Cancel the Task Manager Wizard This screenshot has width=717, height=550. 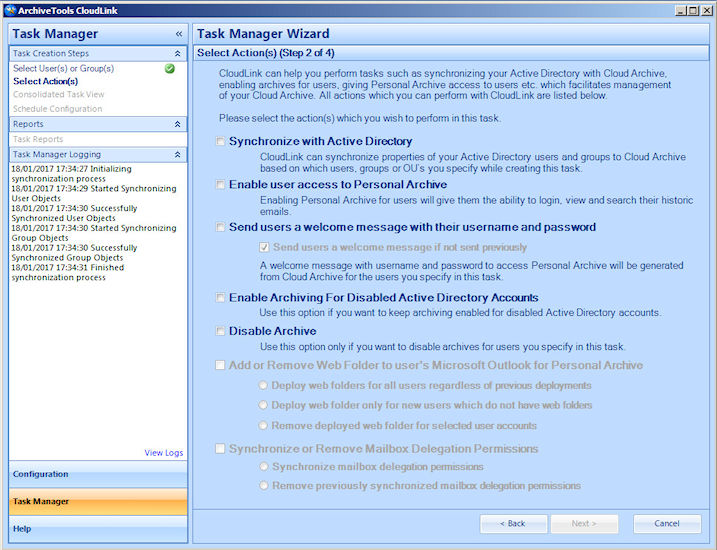(667, 523)
